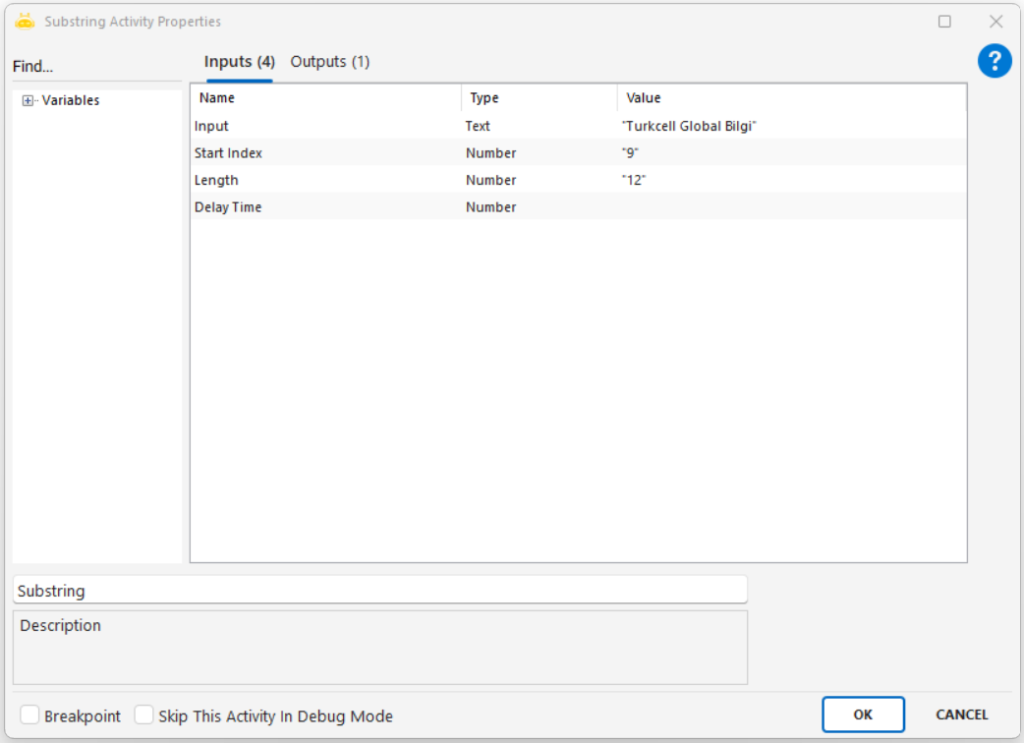Select the Variables tree item label

click(x=70, y=100)
